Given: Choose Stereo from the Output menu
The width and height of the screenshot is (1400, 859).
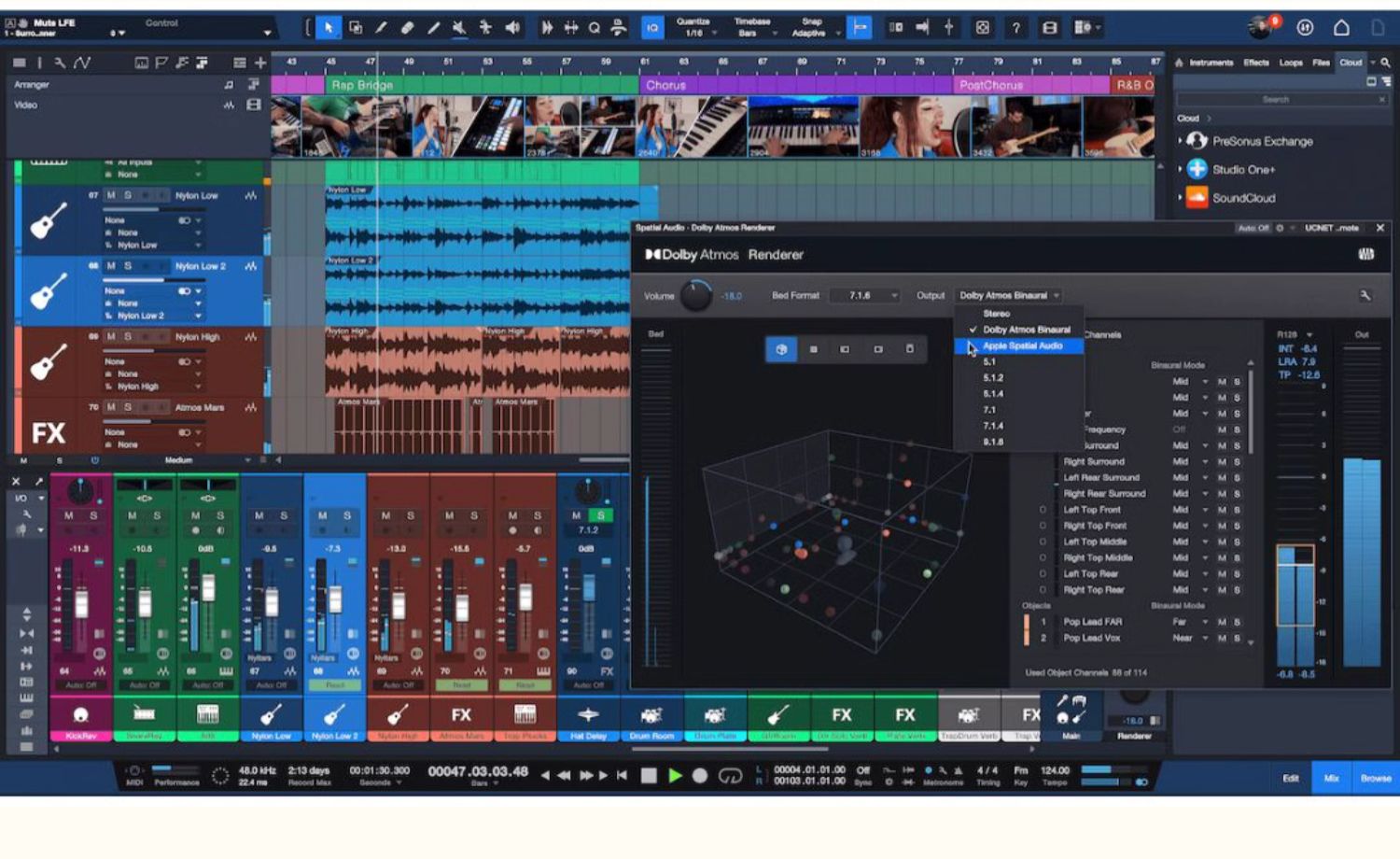Looking at the screenshot, I should (x=996, y=314).
